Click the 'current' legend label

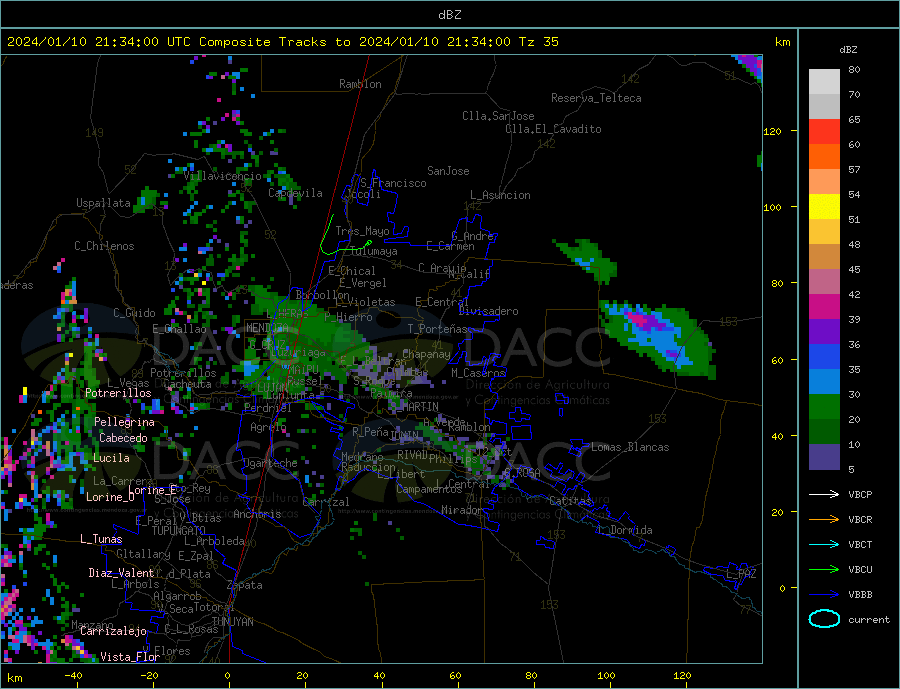click(869, 620)
